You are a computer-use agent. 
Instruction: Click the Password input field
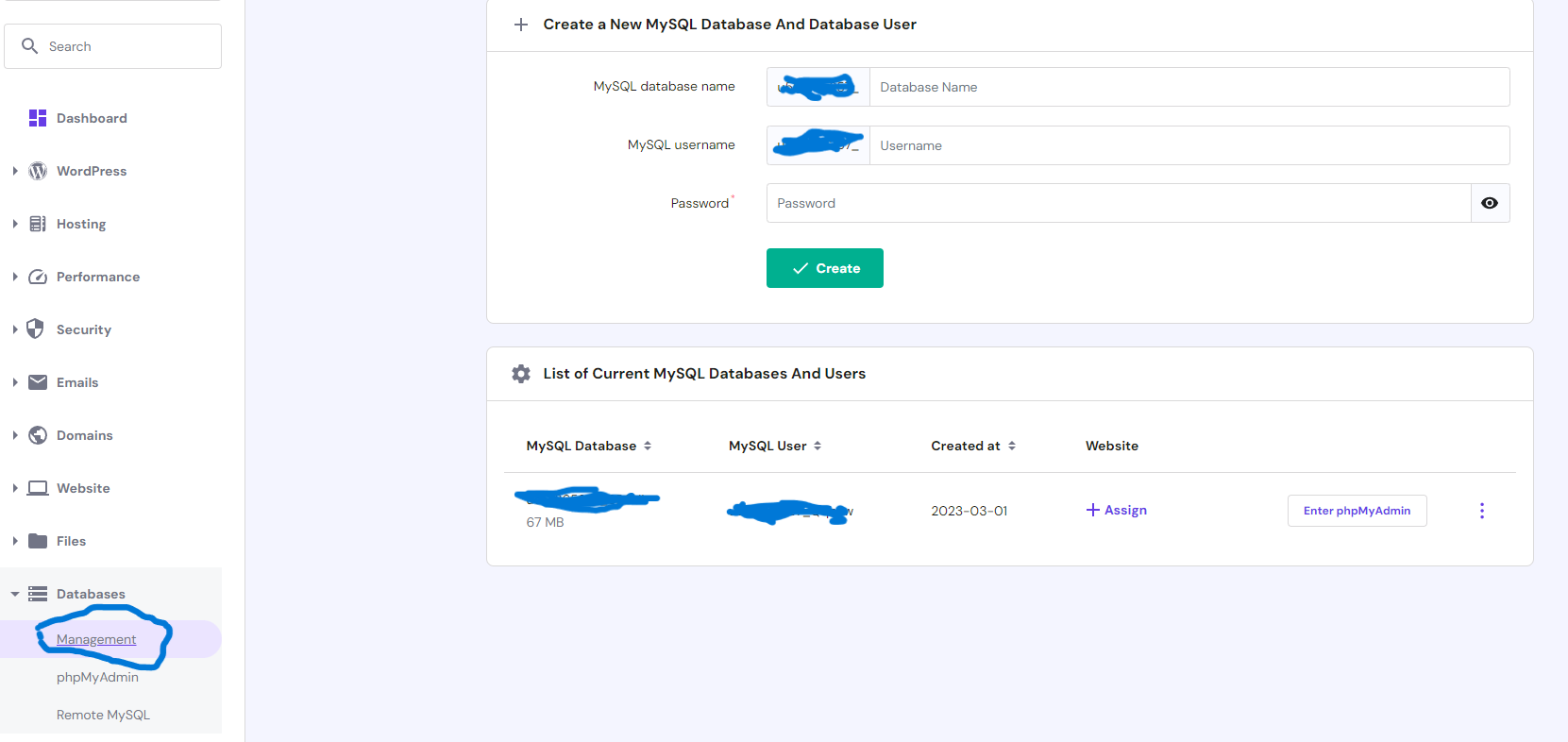pyautogui.click(x=1119, y=203)
